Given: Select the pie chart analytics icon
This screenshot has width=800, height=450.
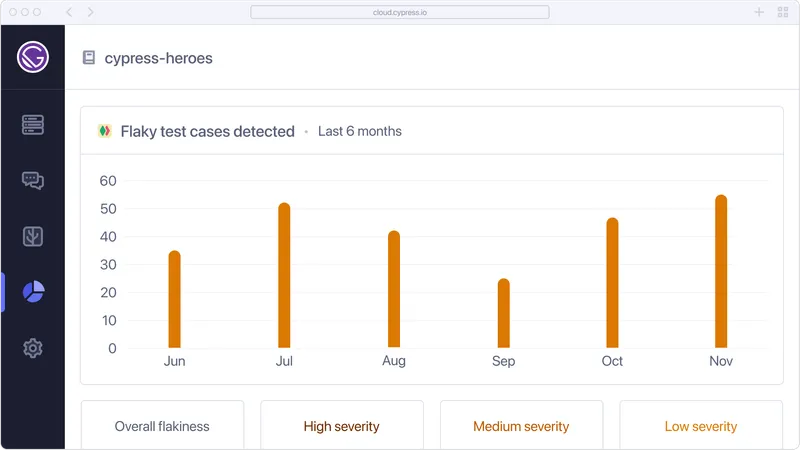Looking at the screenshot, I should point(34,291).
